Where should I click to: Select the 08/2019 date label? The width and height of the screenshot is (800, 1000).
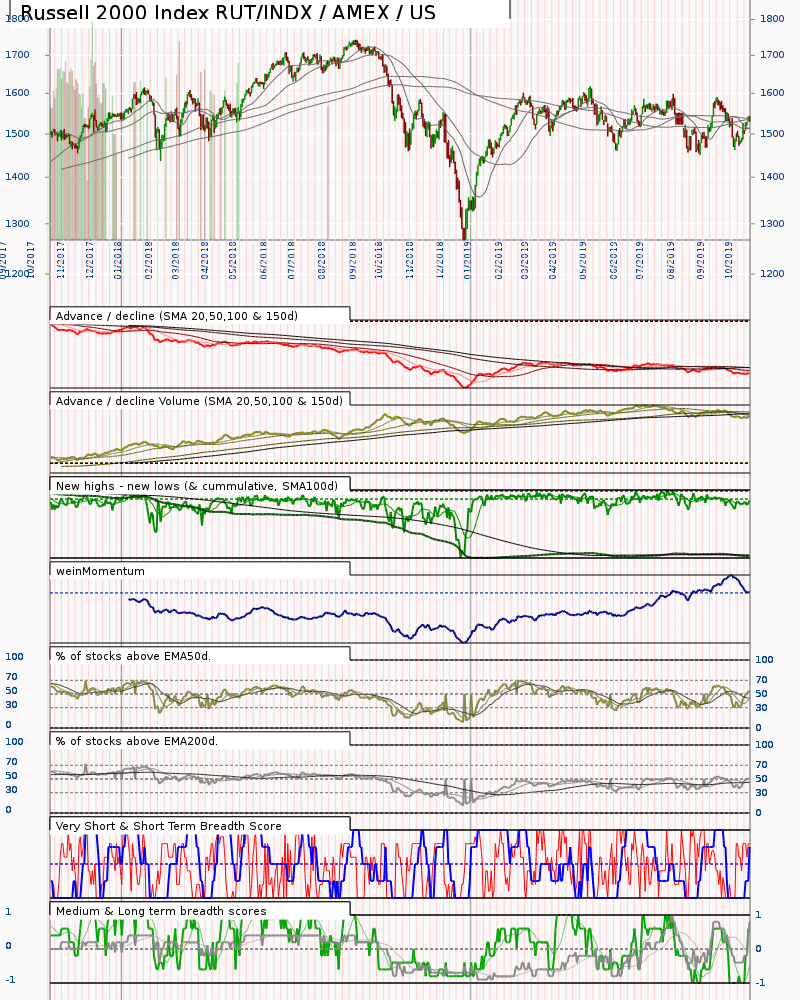(x=670, y=260)
